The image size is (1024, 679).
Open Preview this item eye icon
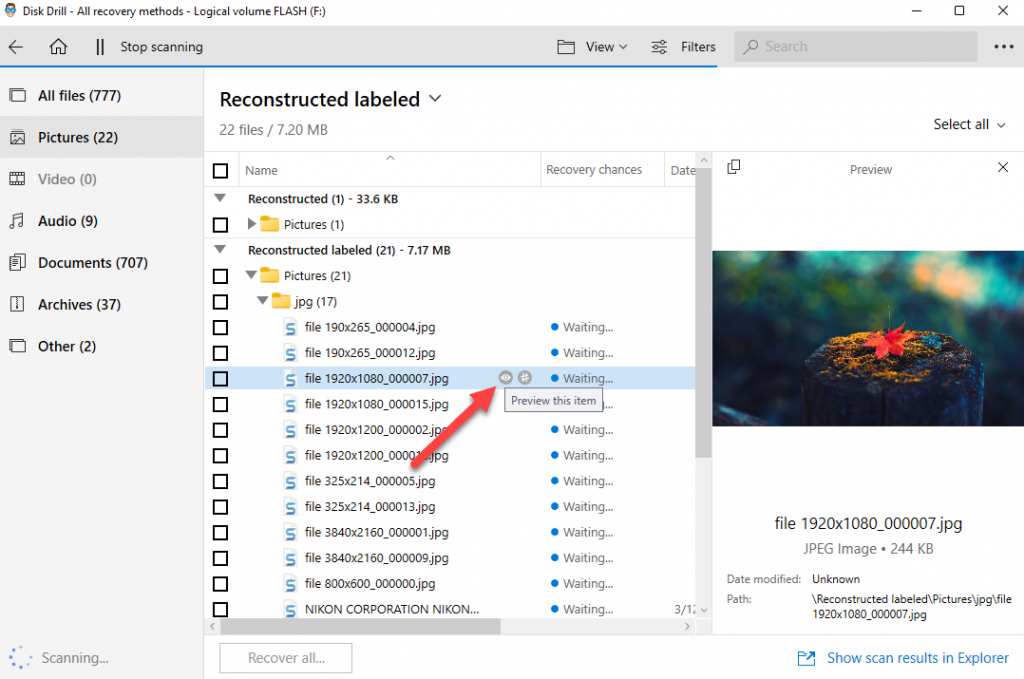[505, 378]
